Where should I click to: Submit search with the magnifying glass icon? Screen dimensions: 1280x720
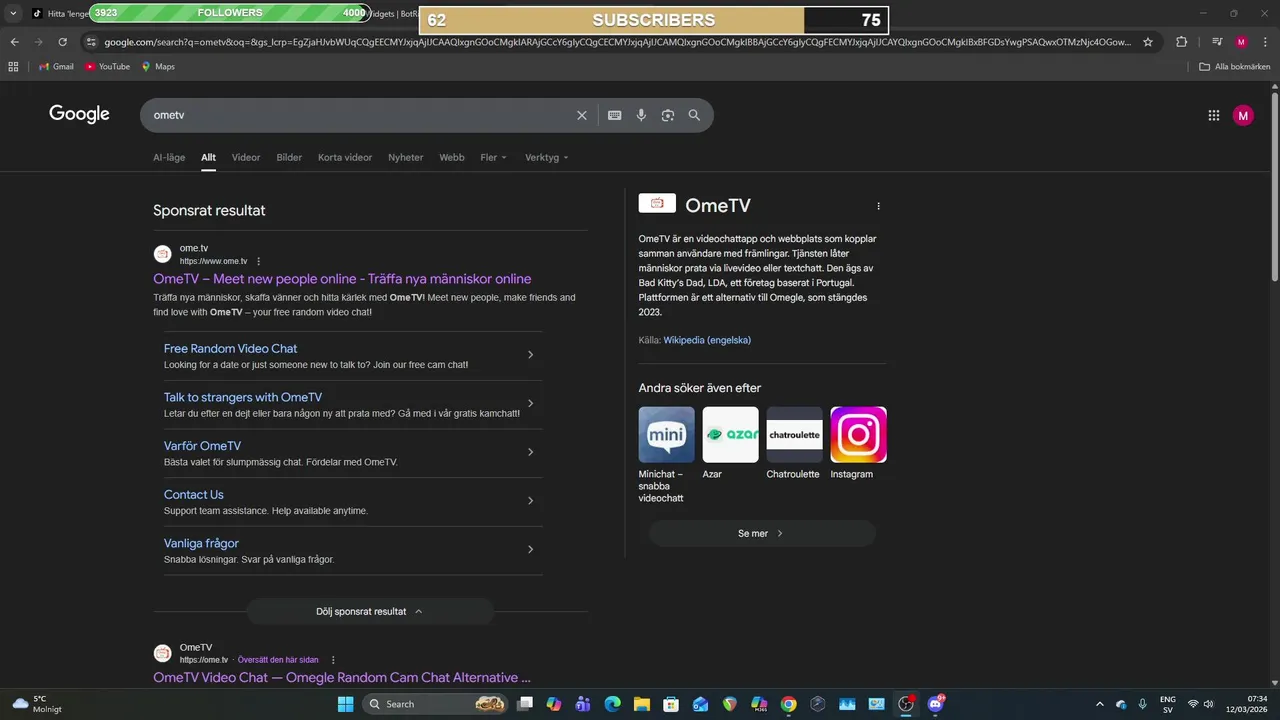694,115
